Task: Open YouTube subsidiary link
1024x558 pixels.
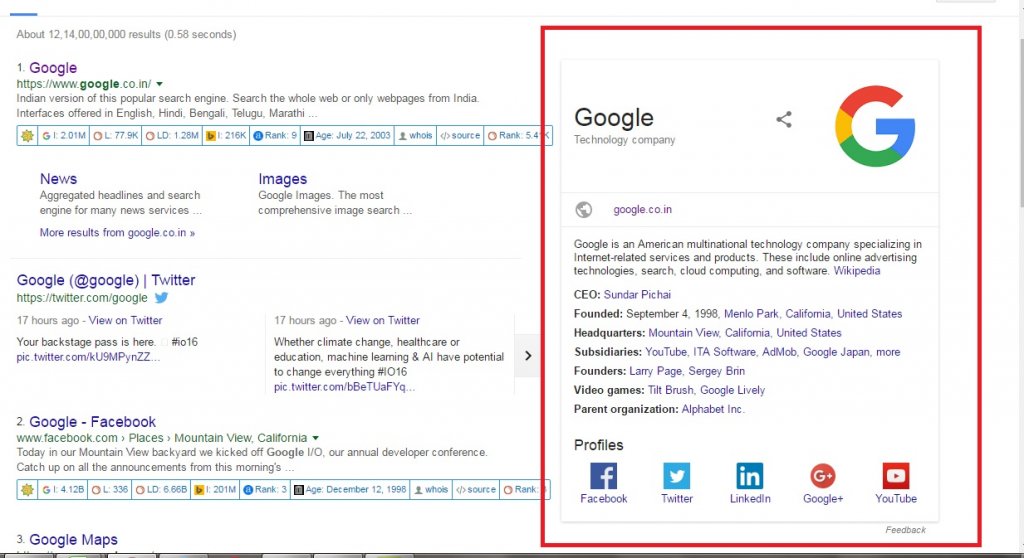Action: click(x=665, y=352)
